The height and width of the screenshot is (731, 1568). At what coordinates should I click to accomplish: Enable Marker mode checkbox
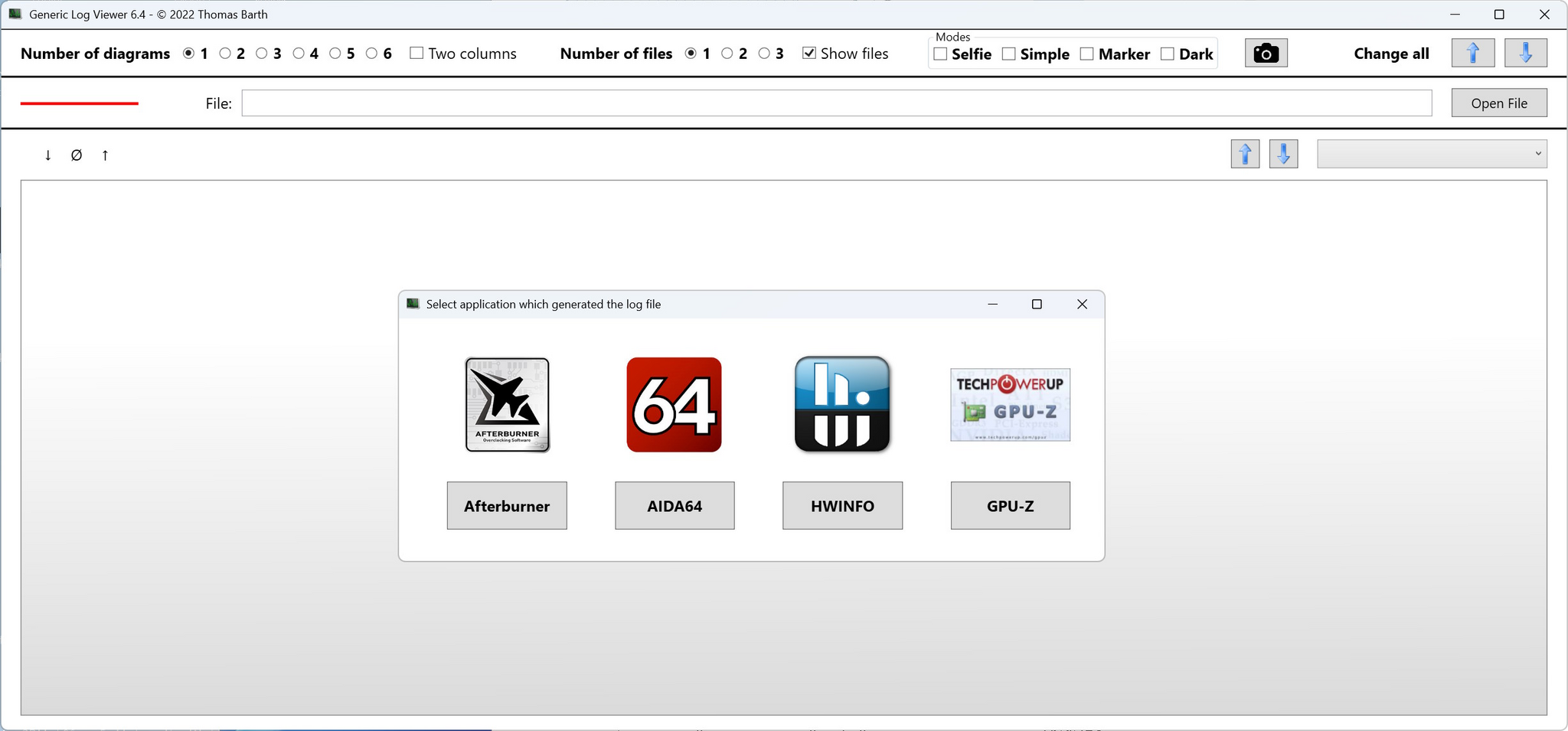(1087, 54)
